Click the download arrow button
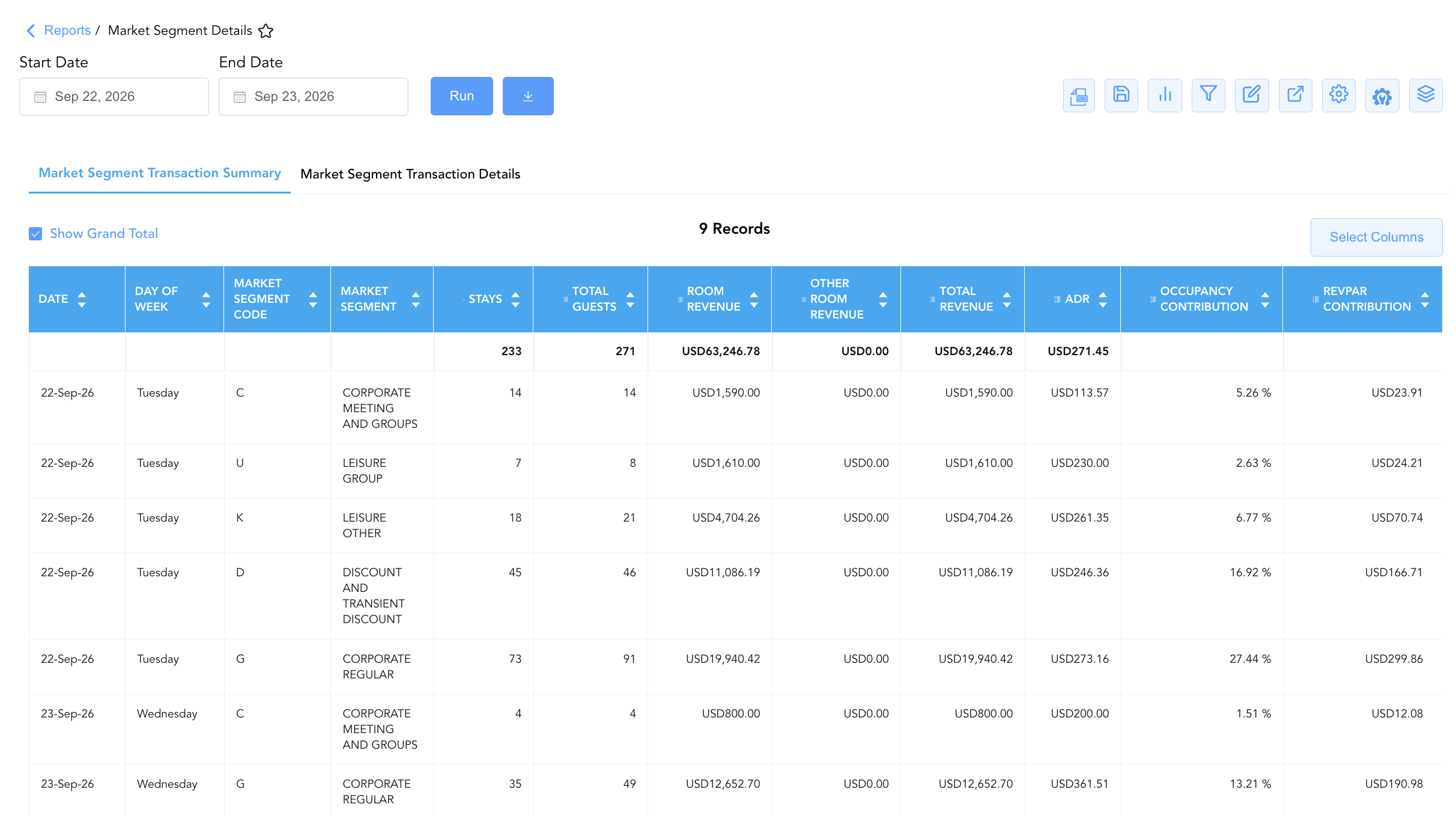The width and height of the screenshot is (1456, 816). tap(528, 96)
